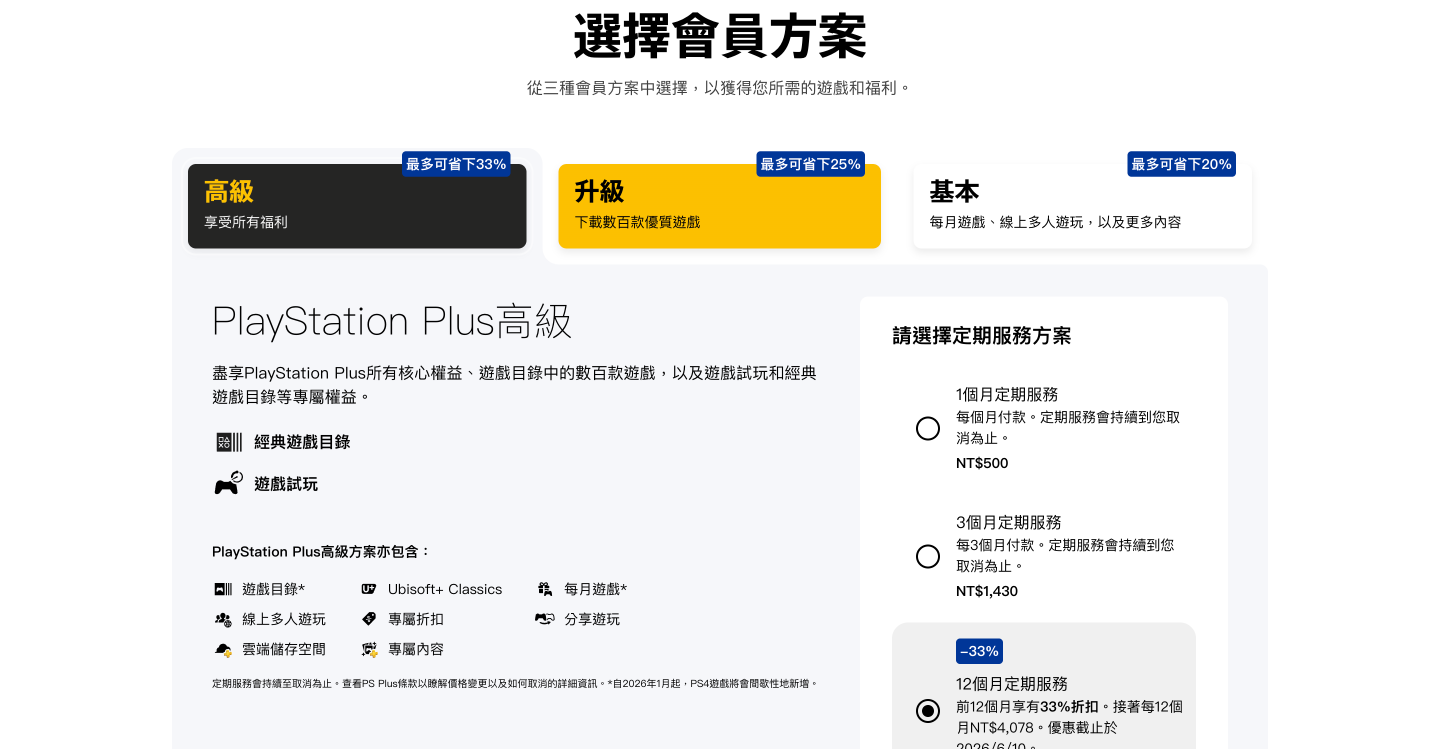Click the 最多可省下33% badge

pos(456,164)
